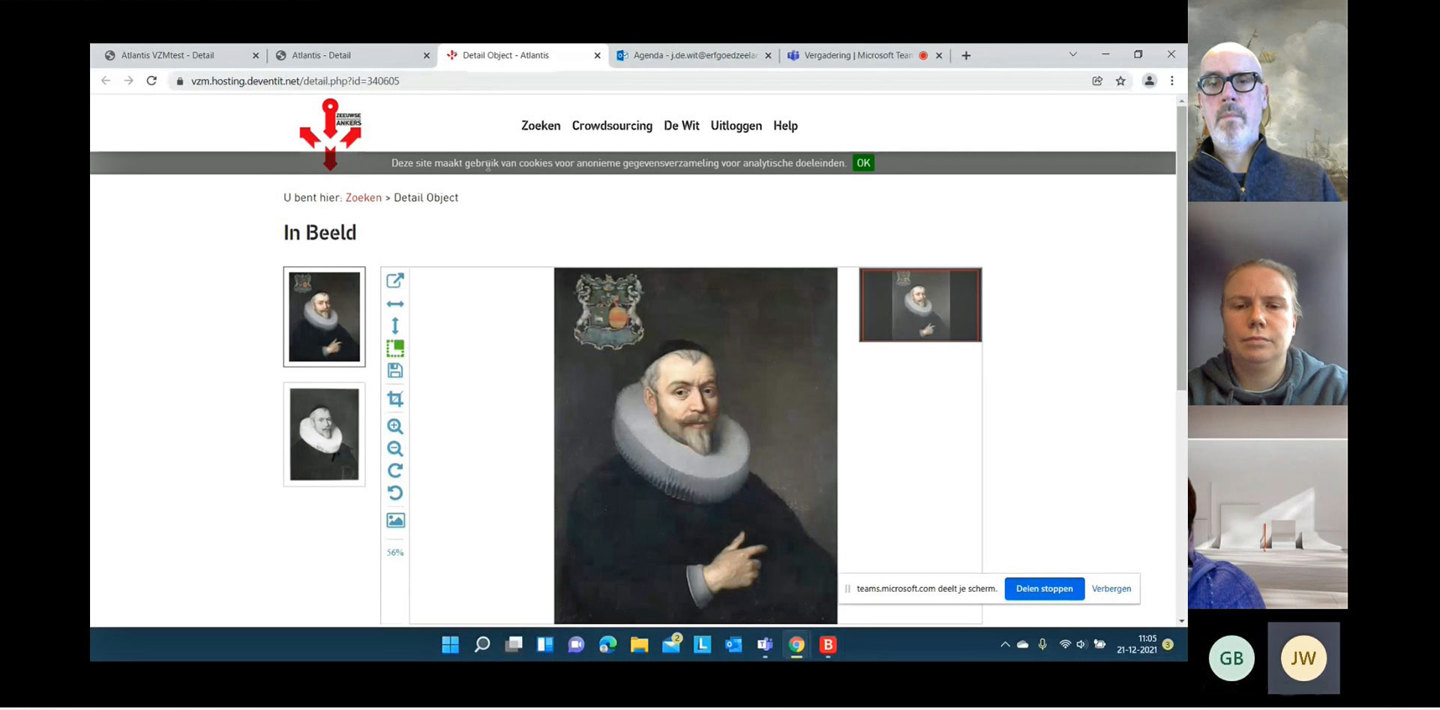Click taskbar Wi-Fi icon
The width and height of the screenshot is (1440, 710).
(x=1065, y=645)
